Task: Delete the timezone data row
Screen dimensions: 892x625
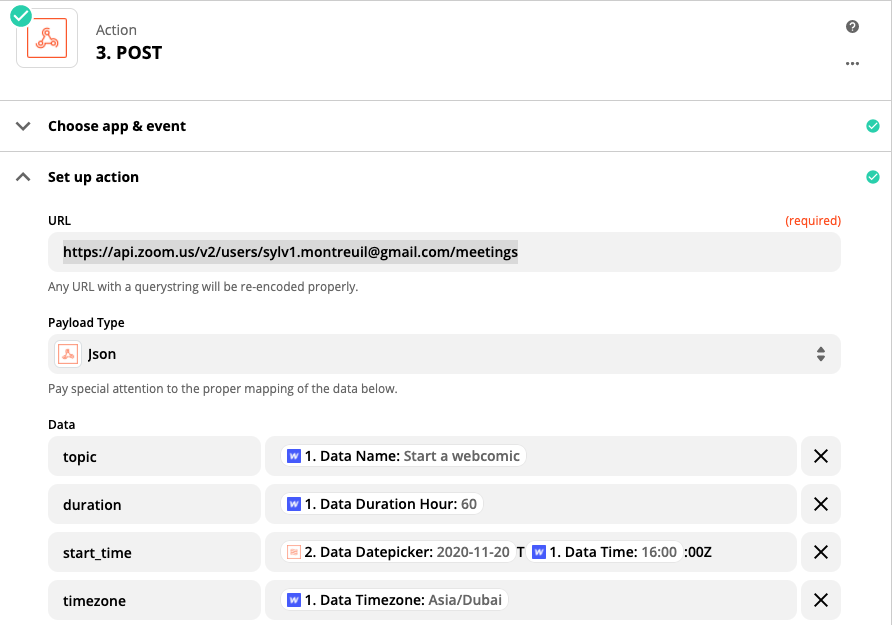Action: 820,600
